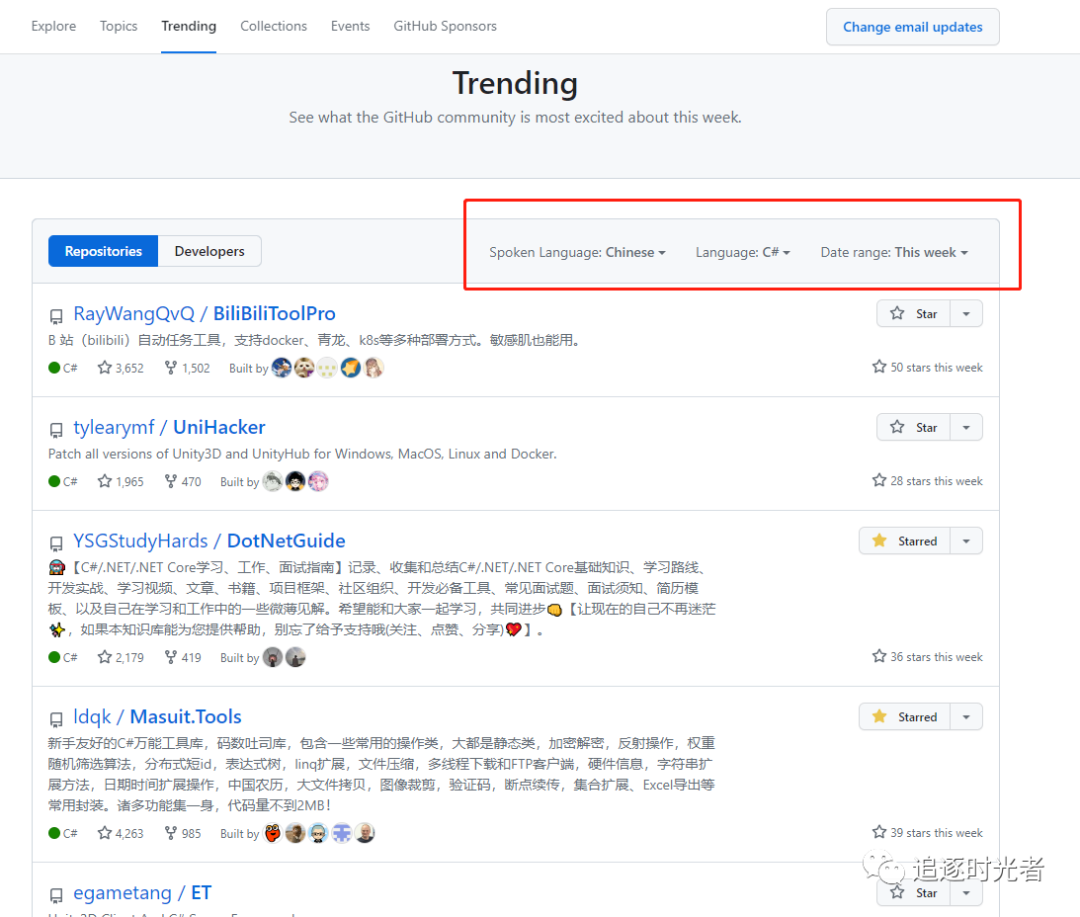
Task: Star the egametang ET repository
Action: [x=913, y=893]
